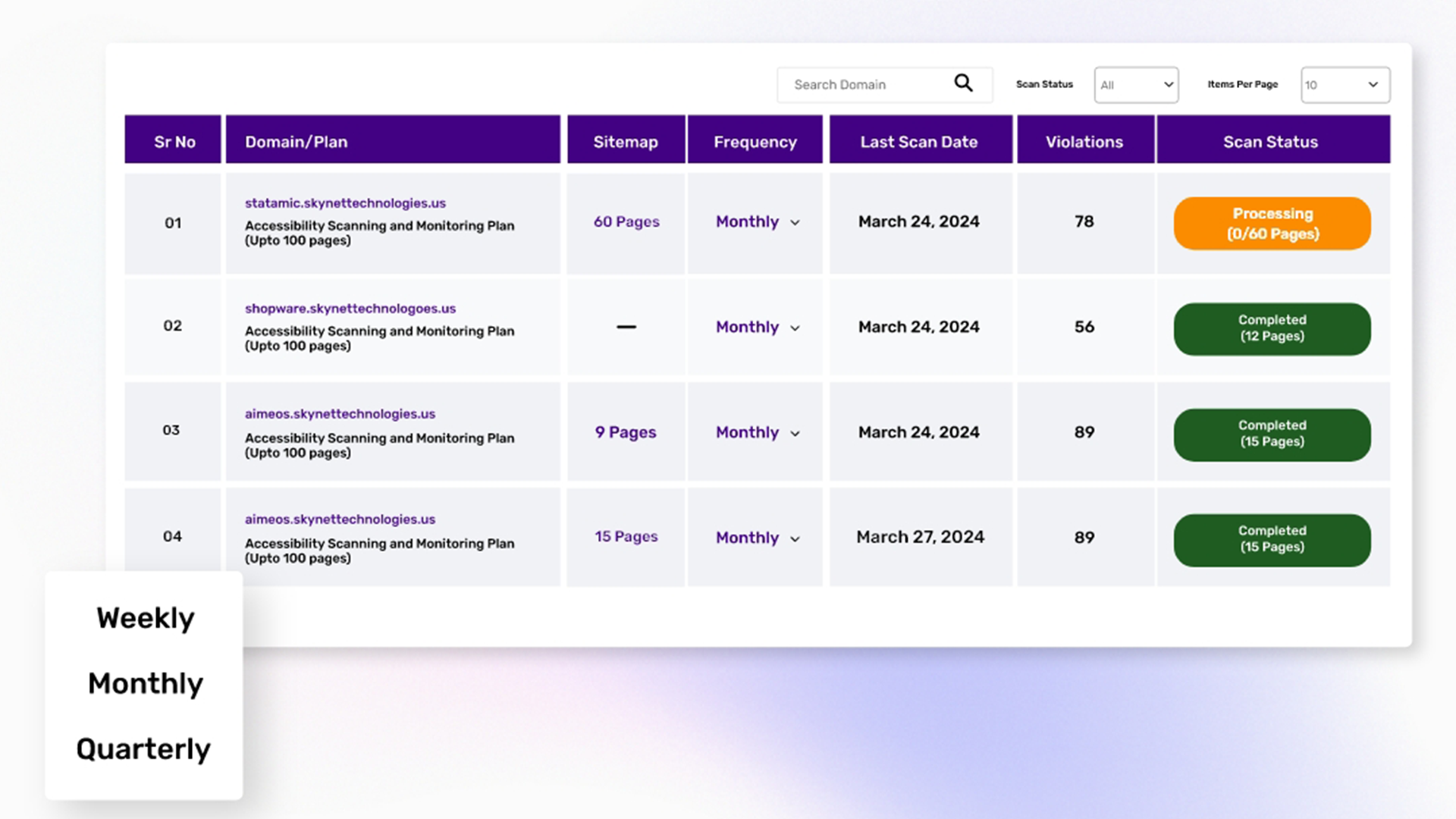Open the aimeos.skynettechnologies.us link in row 03
The width and height of the screenshot is (1456, 819).
click(340, 414)
